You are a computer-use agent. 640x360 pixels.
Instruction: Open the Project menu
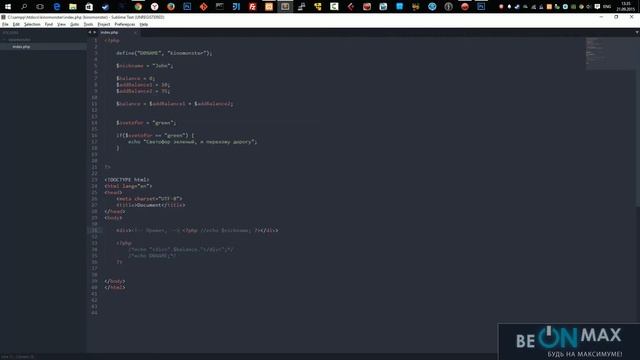[x=104, y=24]
